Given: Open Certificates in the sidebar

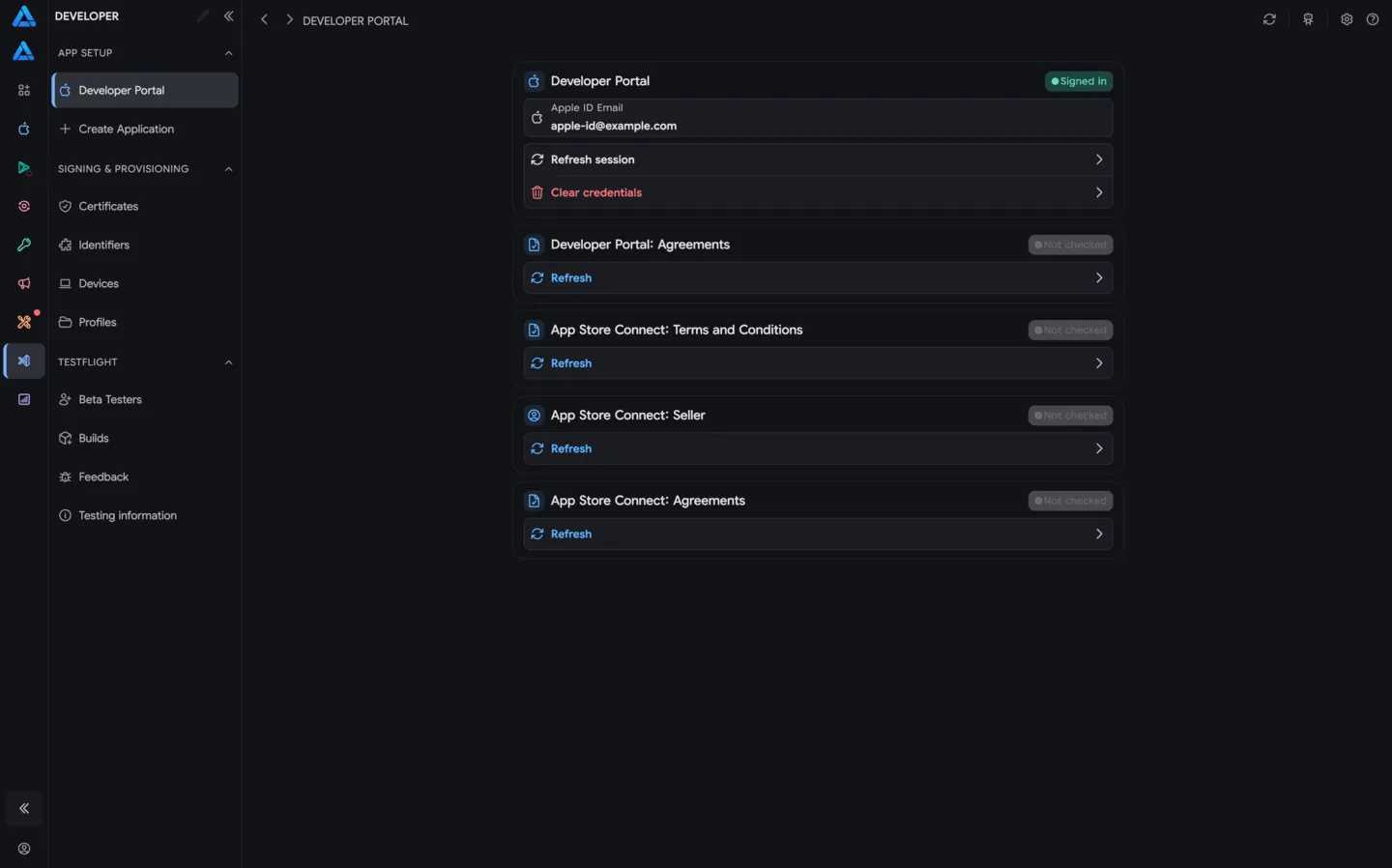Looking at the screenshot, I should [x=145, y=206].
